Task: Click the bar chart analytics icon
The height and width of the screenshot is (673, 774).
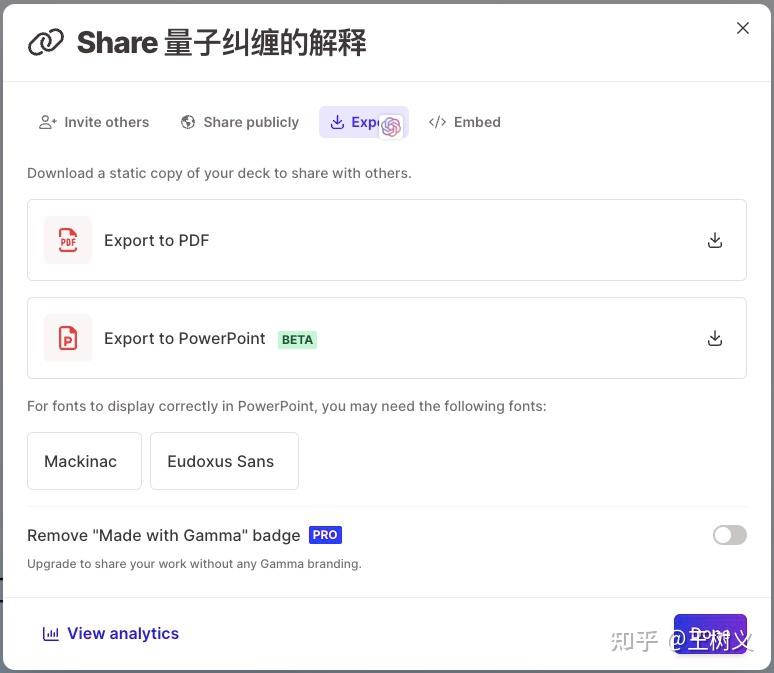Action: tap(50, 633)
